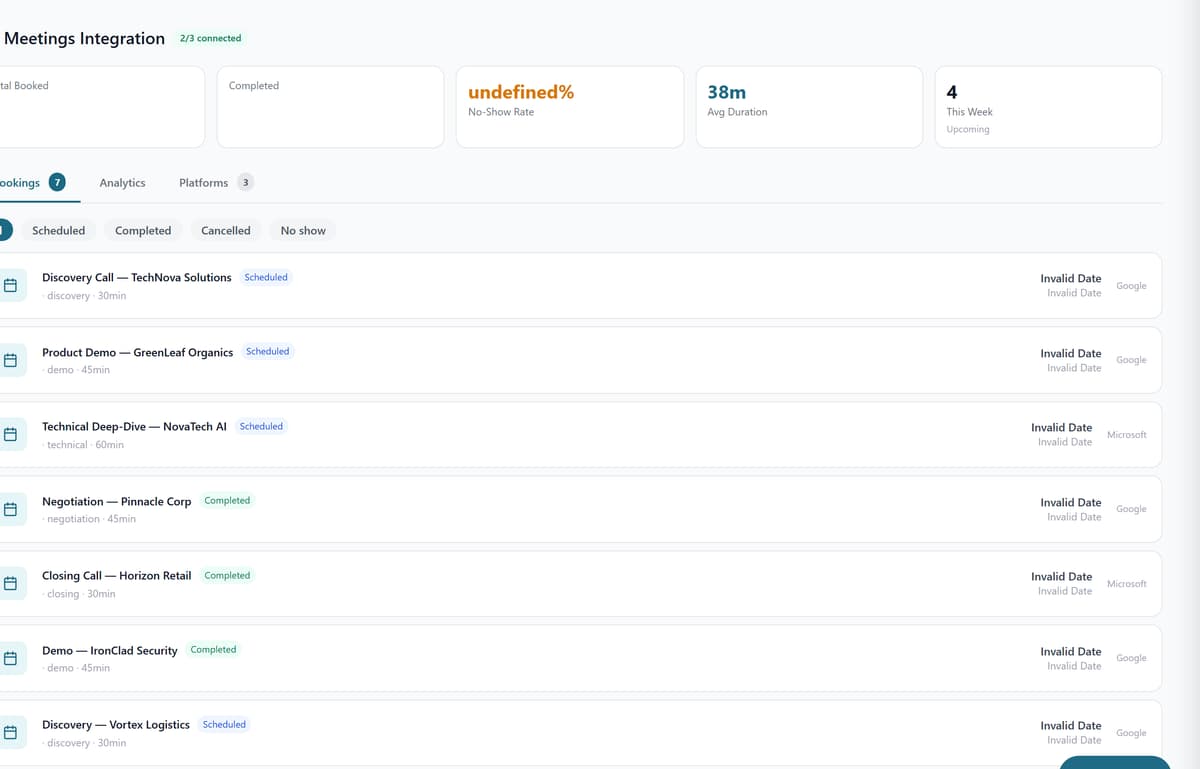Click calendar icon for Discovery Call TechNova Solutions

[10, 286]
